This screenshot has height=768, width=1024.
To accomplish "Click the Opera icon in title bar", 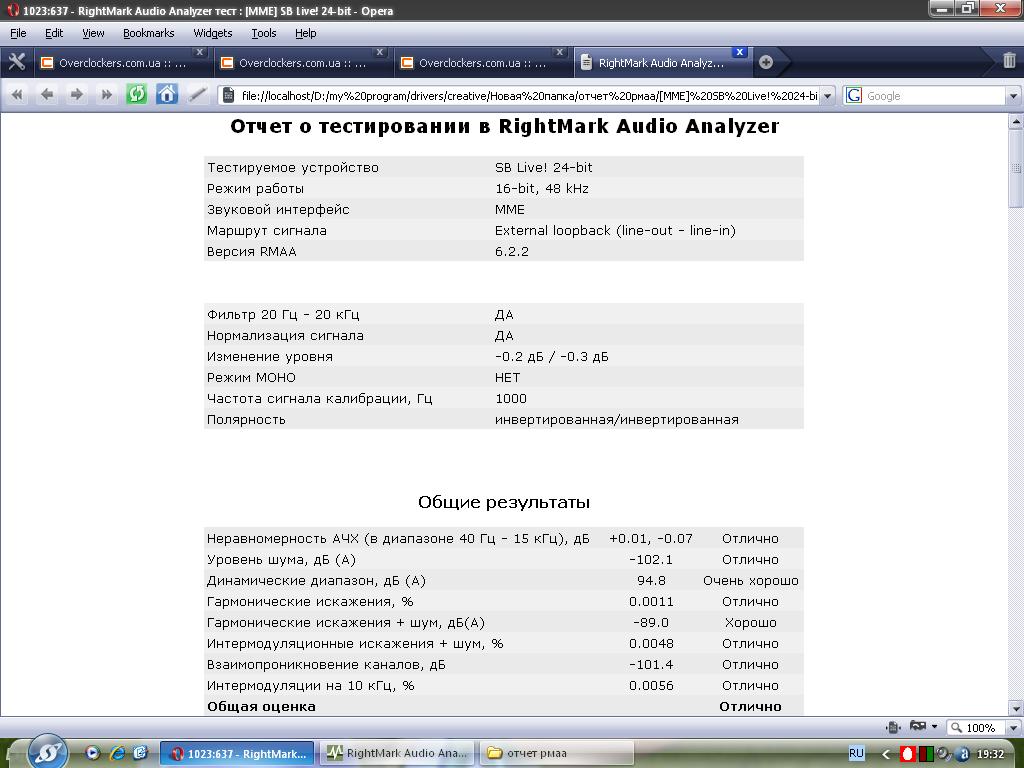I will 13,10.
